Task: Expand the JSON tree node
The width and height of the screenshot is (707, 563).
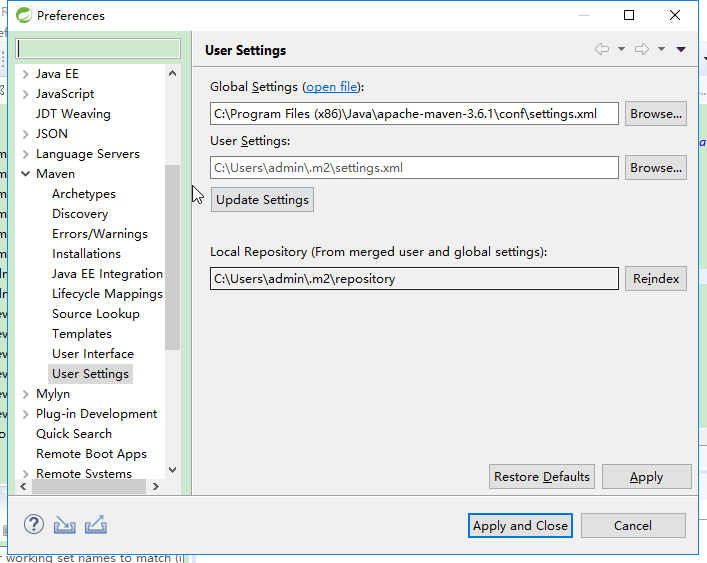Action: tap(26, 134)
